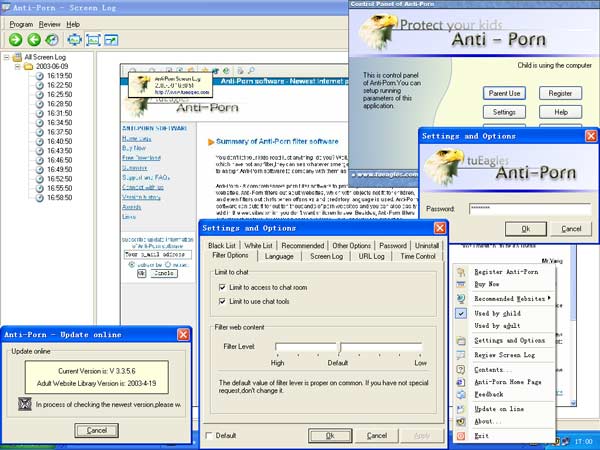Open the Language tab
The image size is (600, 450).
279,256
